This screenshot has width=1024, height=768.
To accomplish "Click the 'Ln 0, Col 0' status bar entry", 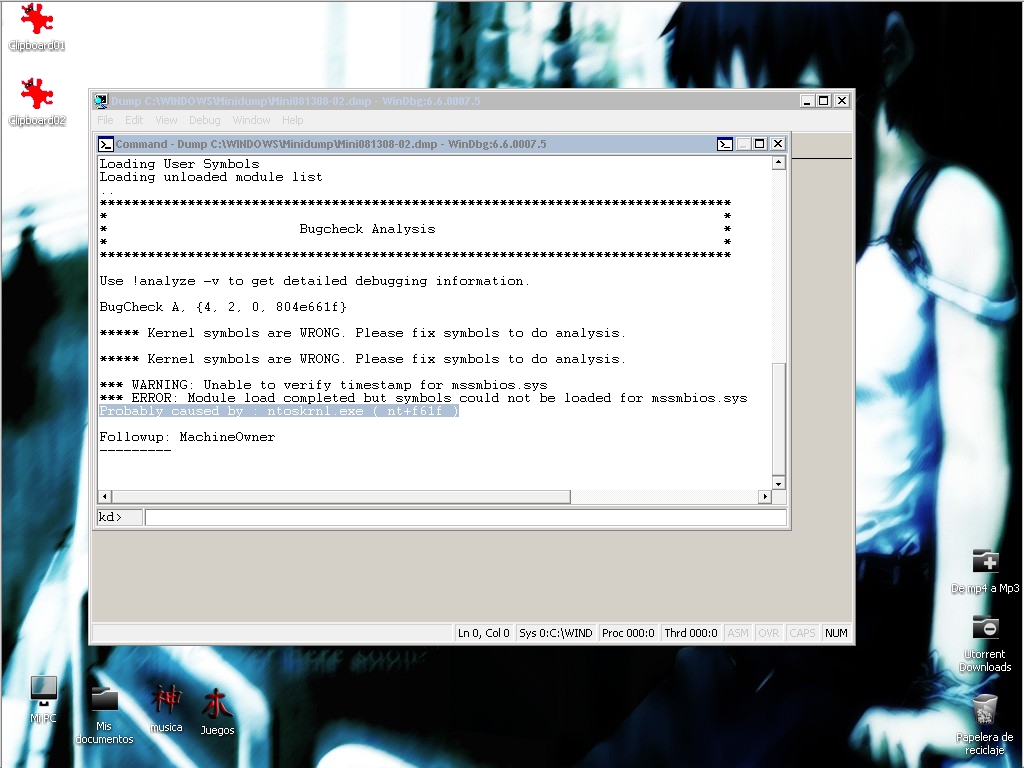I will pyautogui.click(x=483, y=633).
